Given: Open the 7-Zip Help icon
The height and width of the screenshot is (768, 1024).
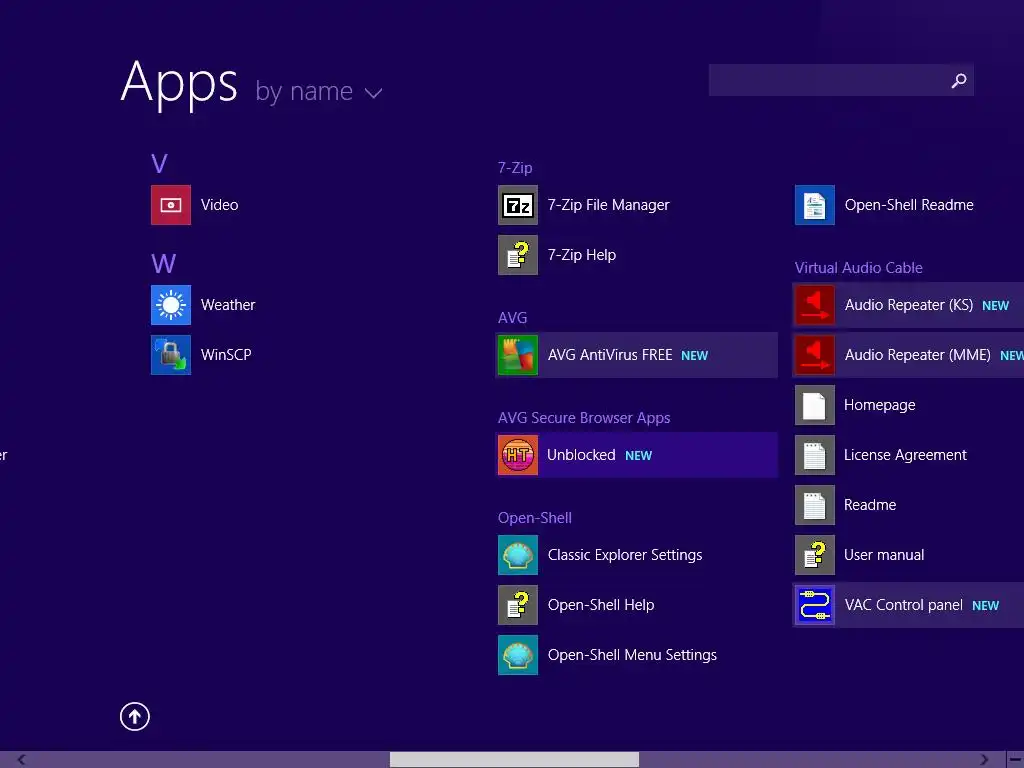Looking at the screenshot, I should click(518, 255).
